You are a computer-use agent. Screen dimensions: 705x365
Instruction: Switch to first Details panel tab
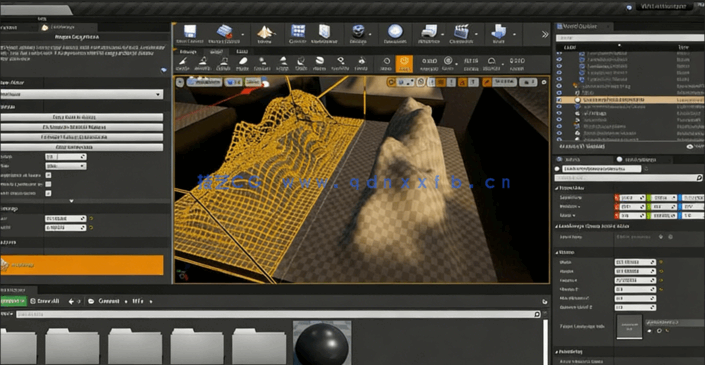coord(571,160)
